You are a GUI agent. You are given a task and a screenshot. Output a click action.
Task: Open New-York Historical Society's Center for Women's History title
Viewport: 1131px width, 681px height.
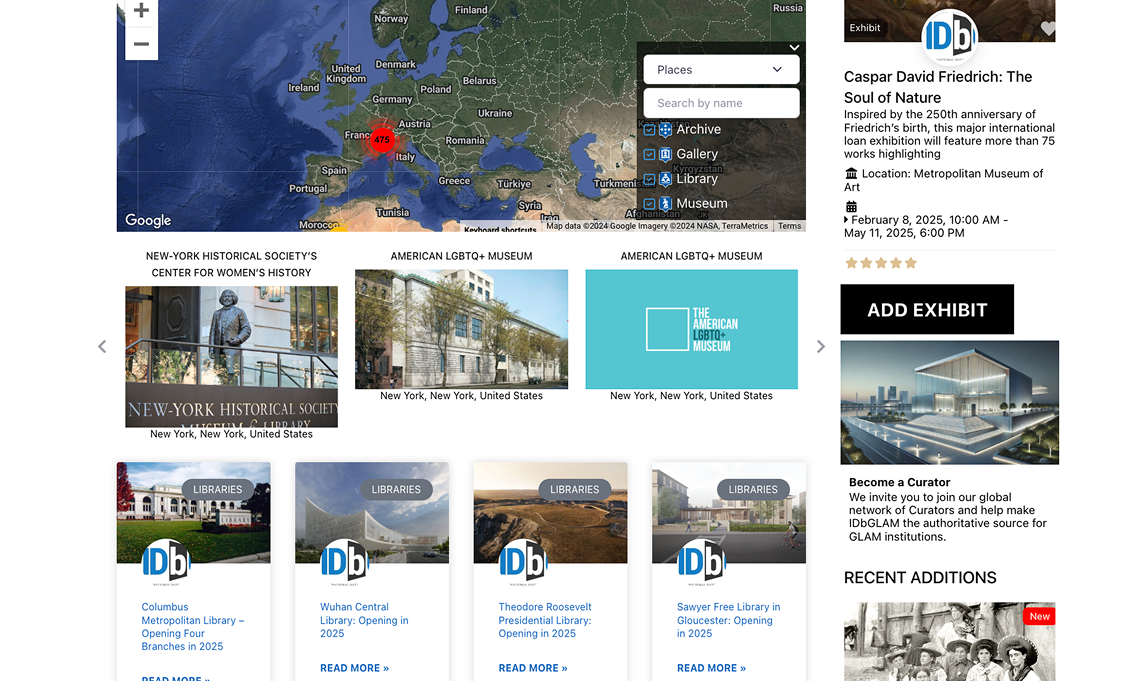point(232,264)
